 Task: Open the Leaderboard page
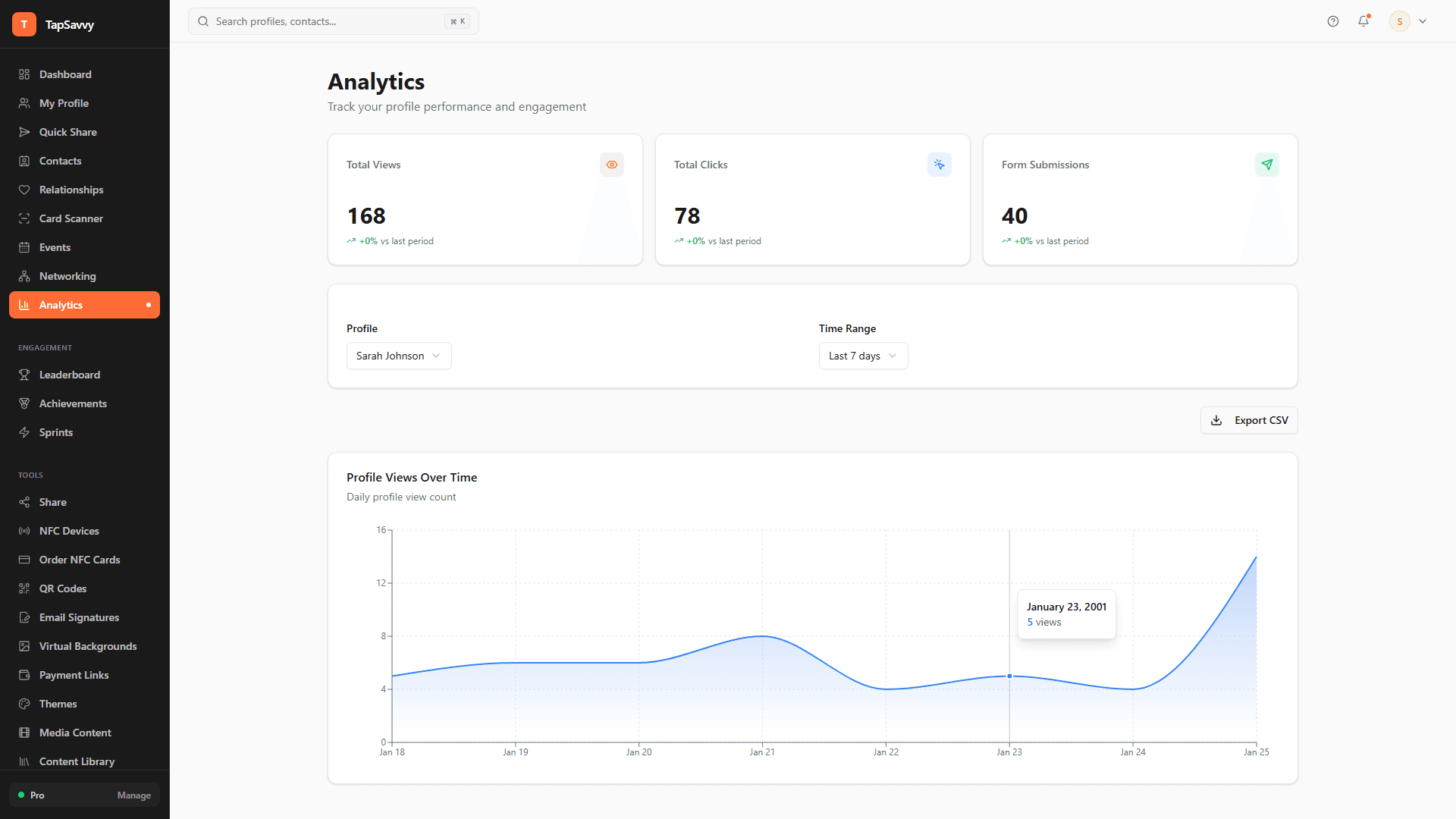point(69,375)
